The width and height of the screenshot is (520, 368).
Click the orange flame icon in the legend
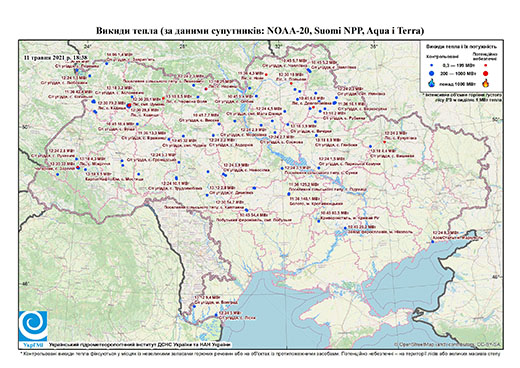click(x=485, y=83)
